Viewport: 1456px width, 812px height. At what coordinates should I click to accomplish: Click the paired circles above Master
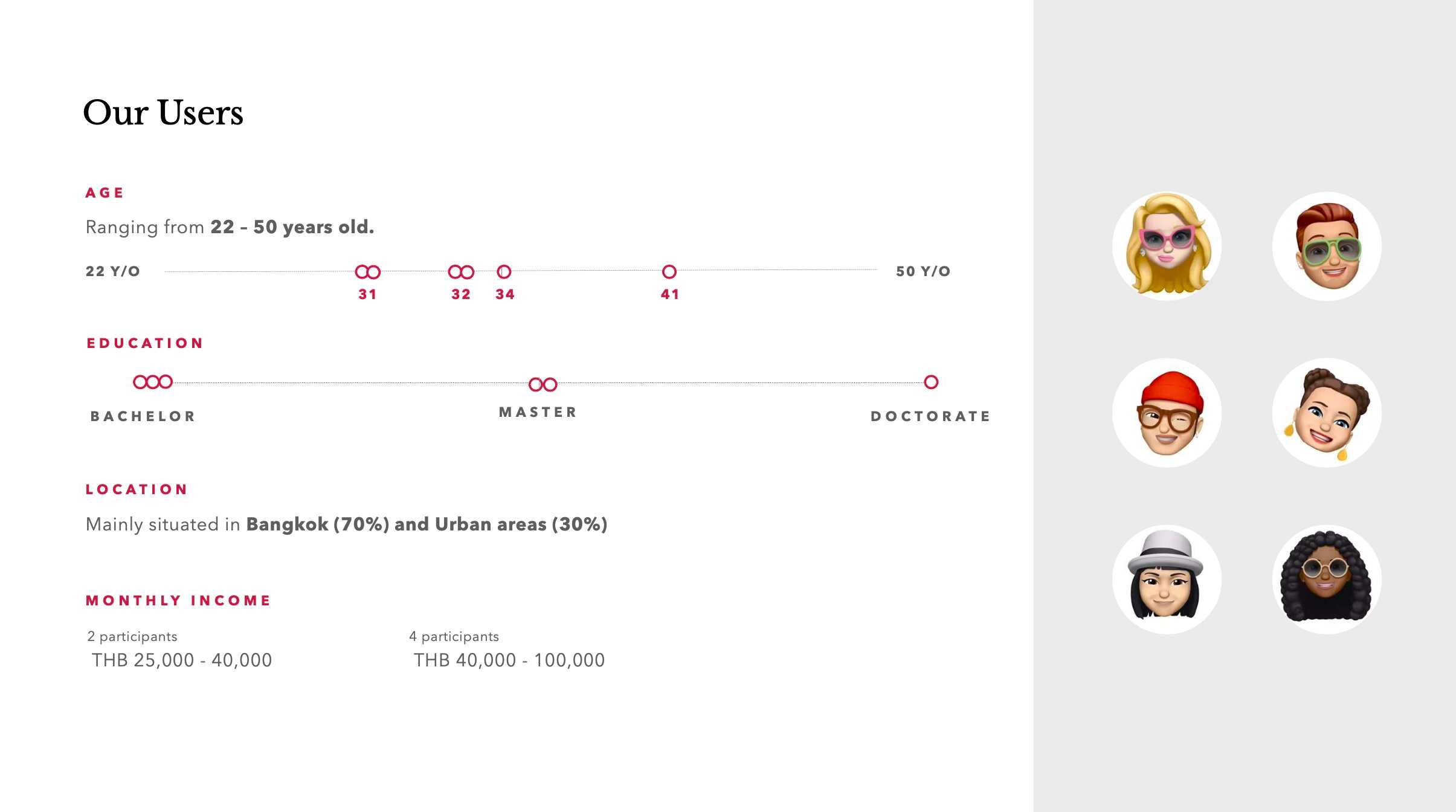coord(543,384)
